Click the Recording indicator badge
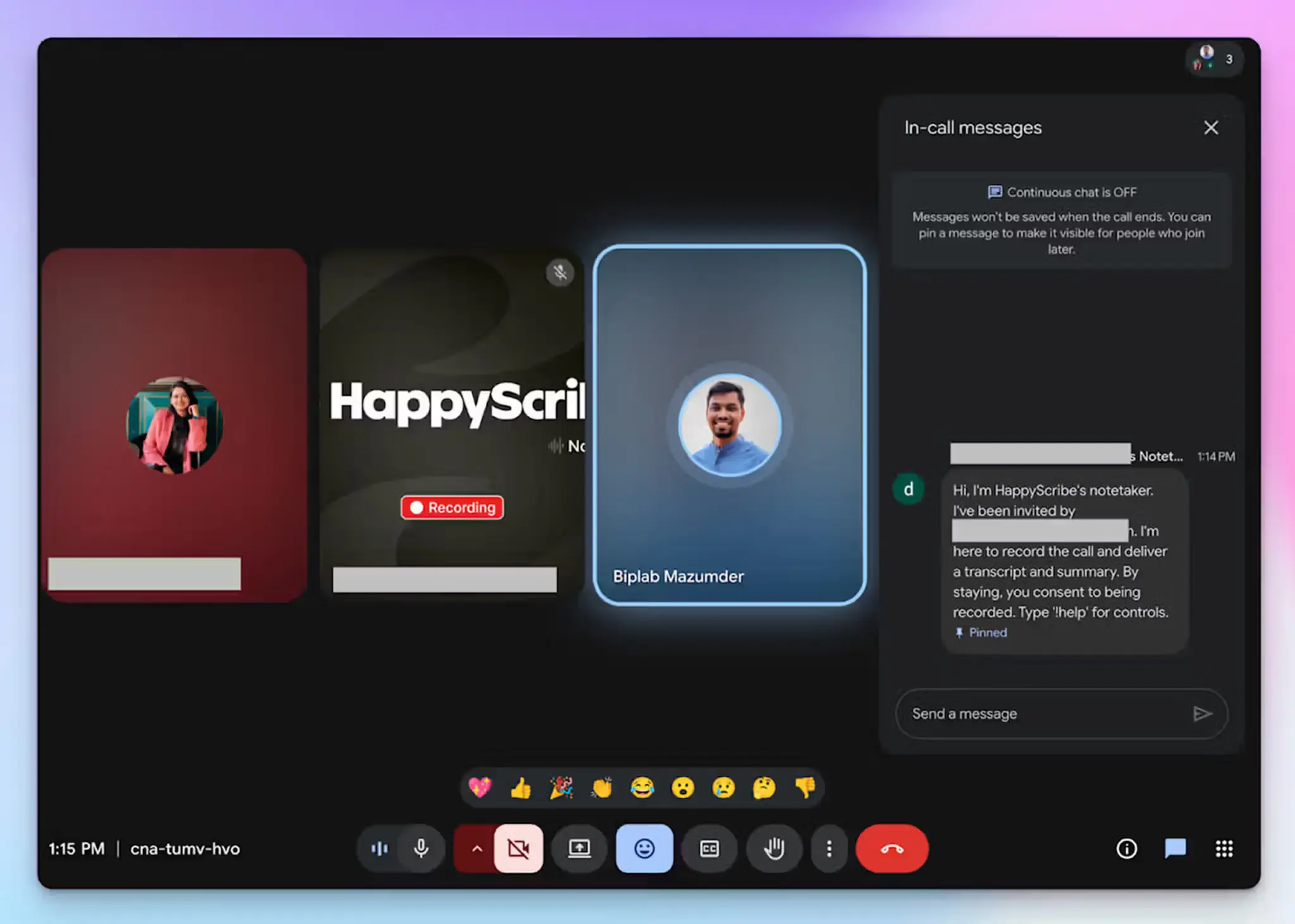 [x=451, y=508]
